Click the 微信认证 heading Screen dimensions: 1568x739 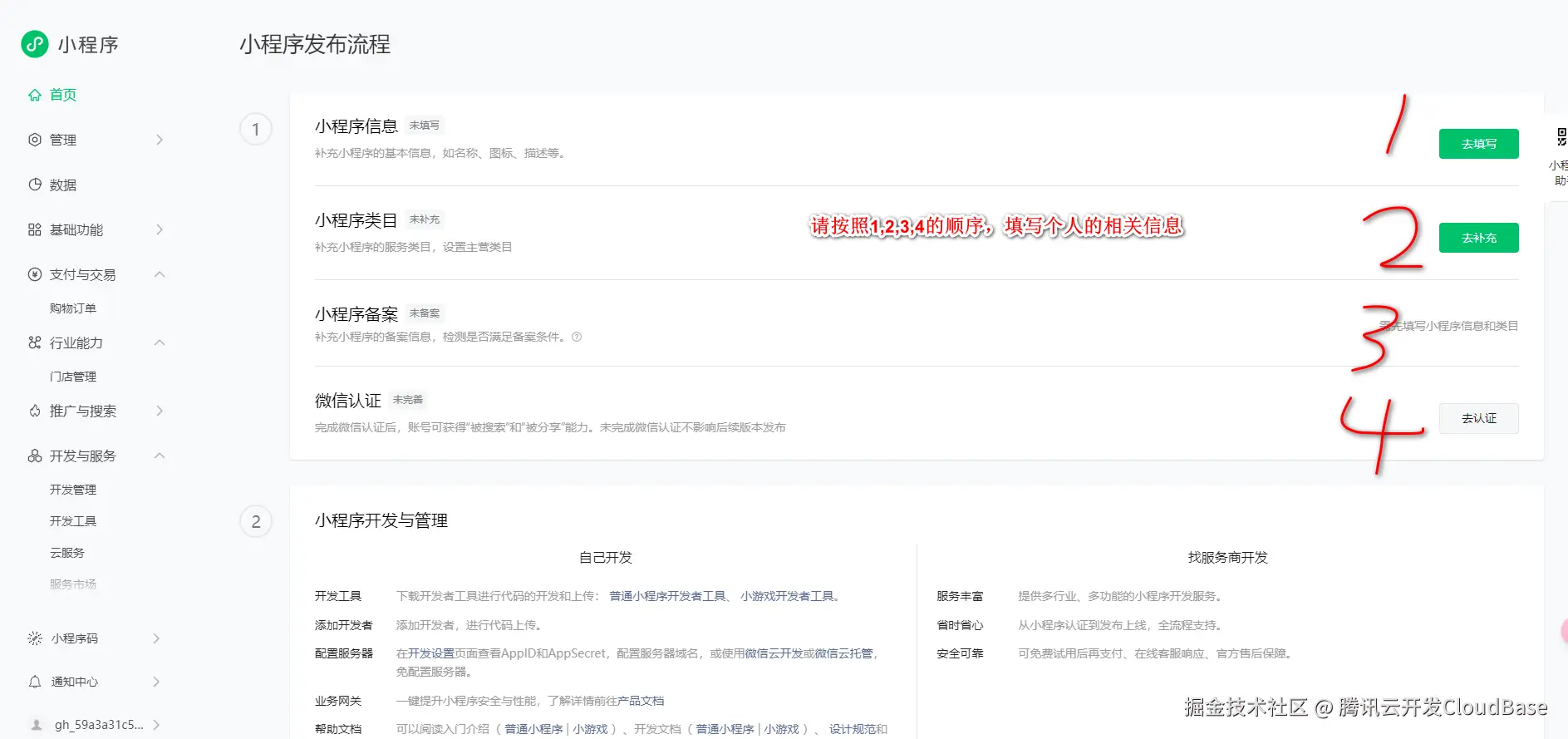348,401
